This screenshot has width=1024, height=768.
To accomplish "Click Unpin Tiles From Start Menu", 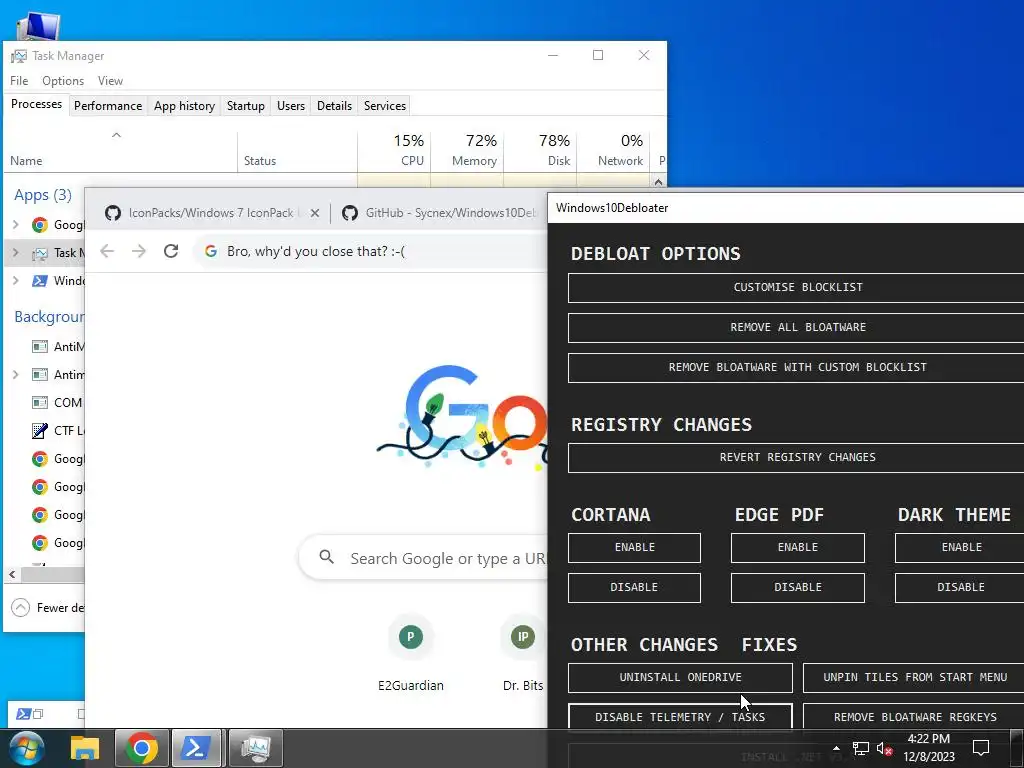I will coord(914,678).
